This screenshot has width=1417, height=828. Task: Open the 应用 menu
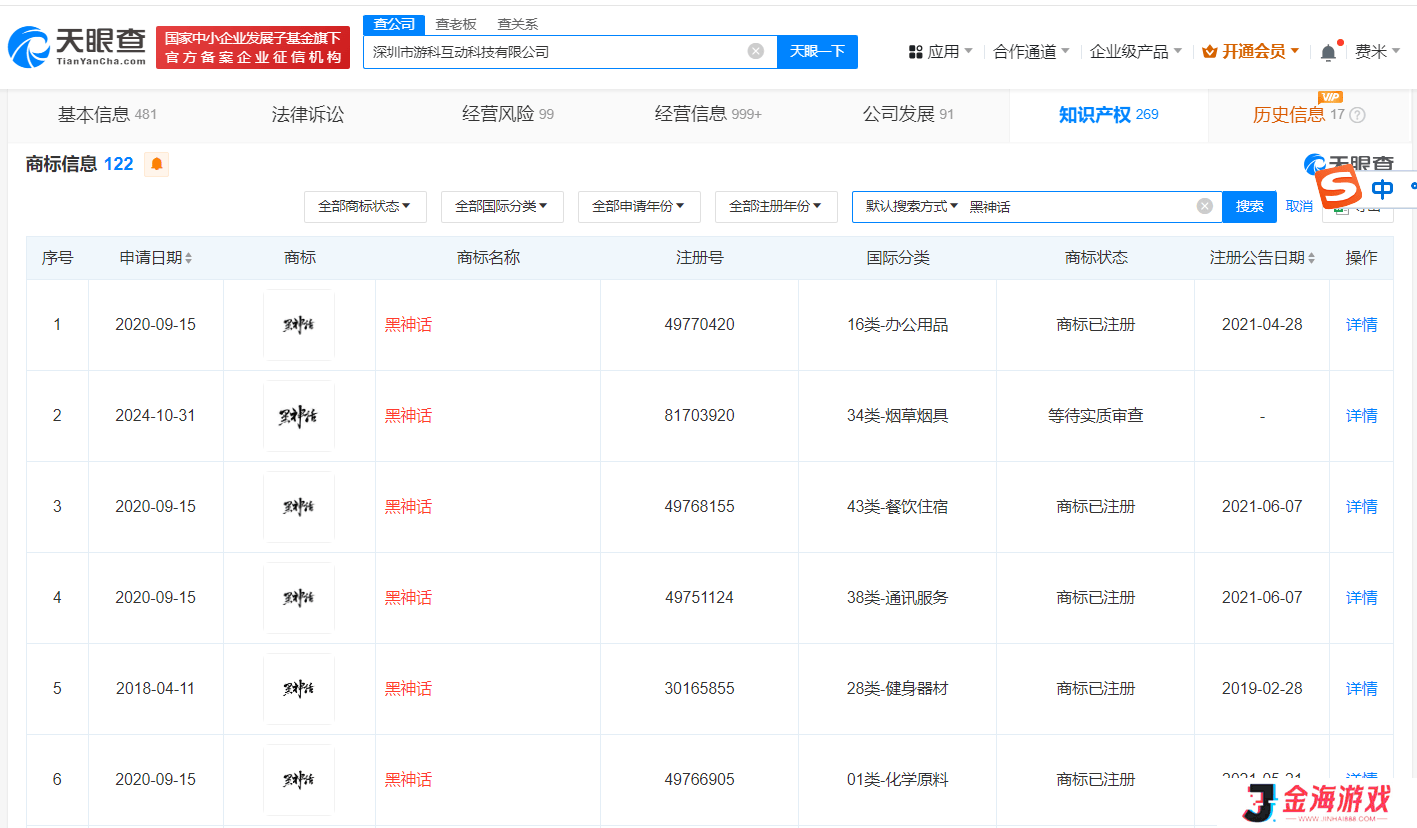[x=940, y=51]
